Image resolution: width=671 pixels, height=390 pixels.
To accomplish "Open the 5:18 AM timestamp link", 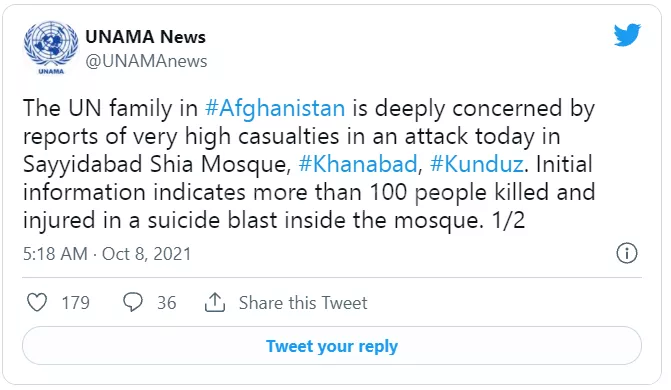I will 55,254.
